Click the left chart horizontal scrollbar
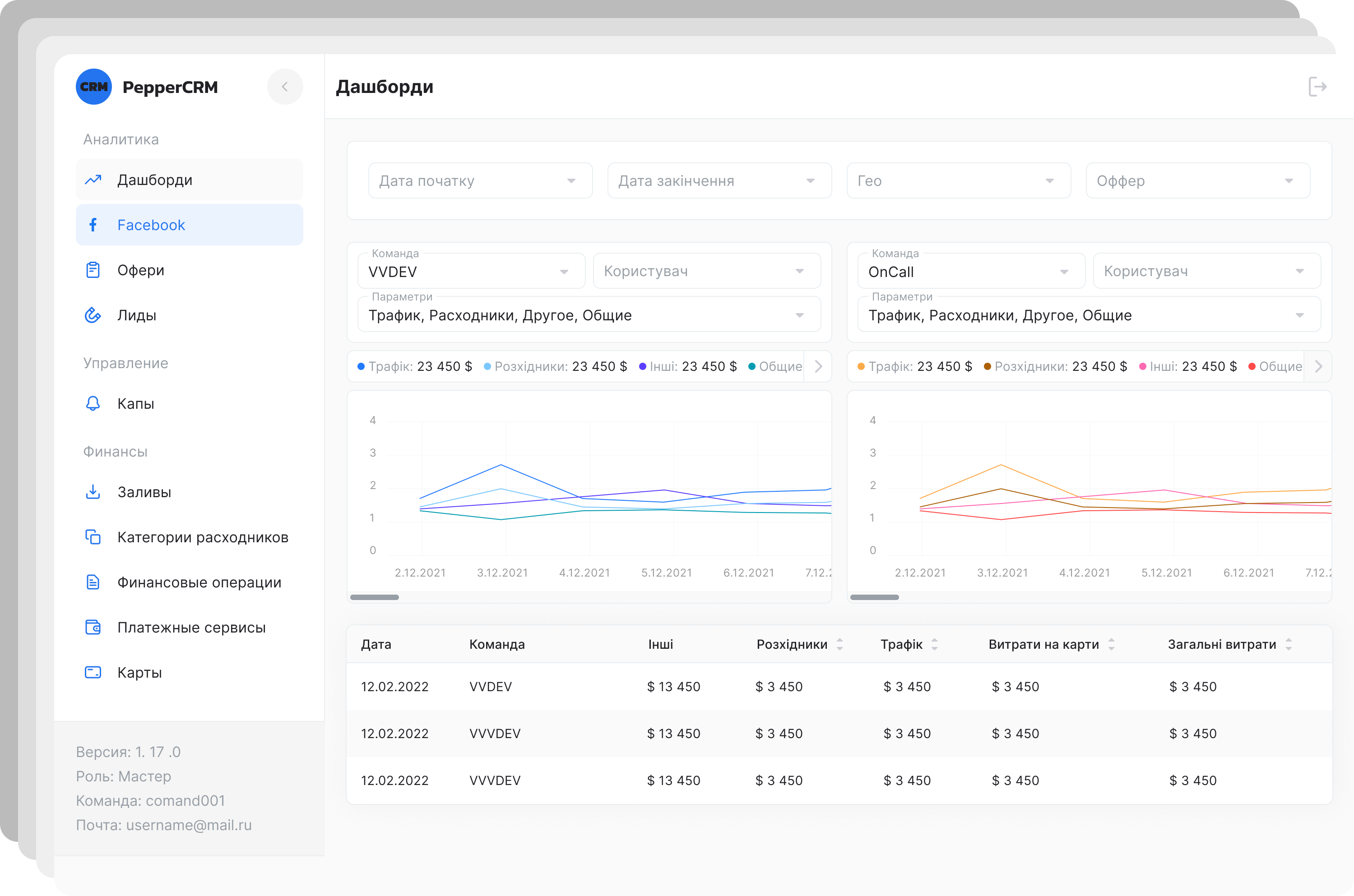 click(x=374, y=597)
